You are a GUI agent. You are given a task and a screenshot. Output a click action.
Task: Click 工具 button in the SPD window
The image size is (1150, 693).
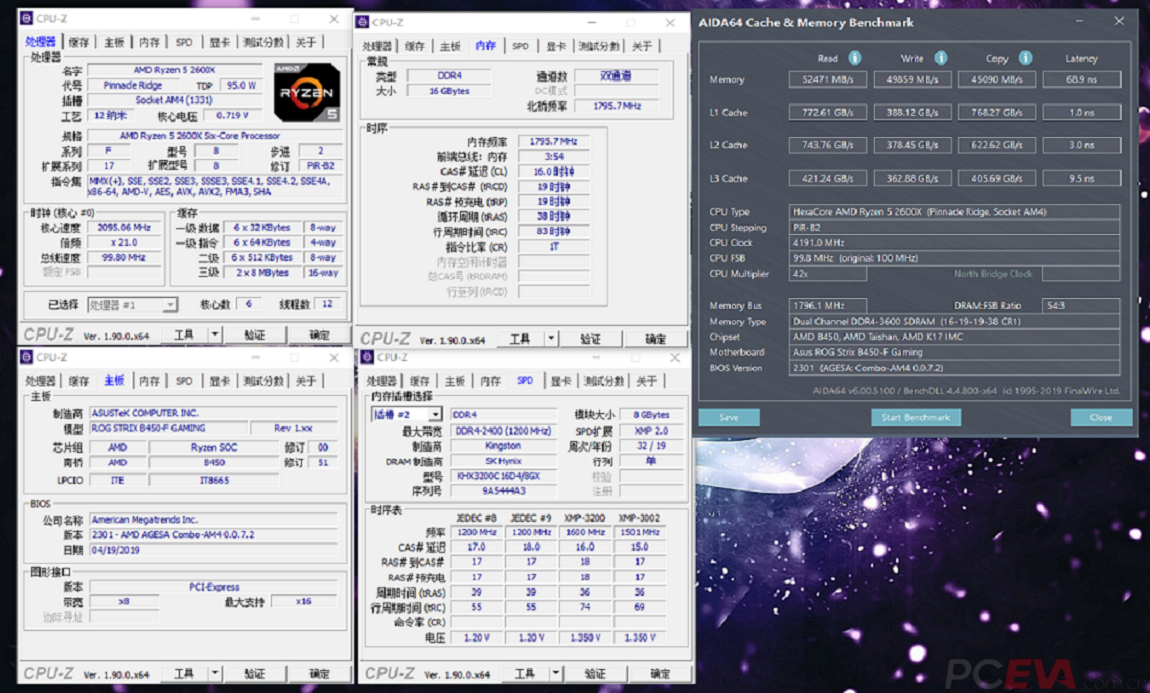pyautogui.click(x=524, y=673)
